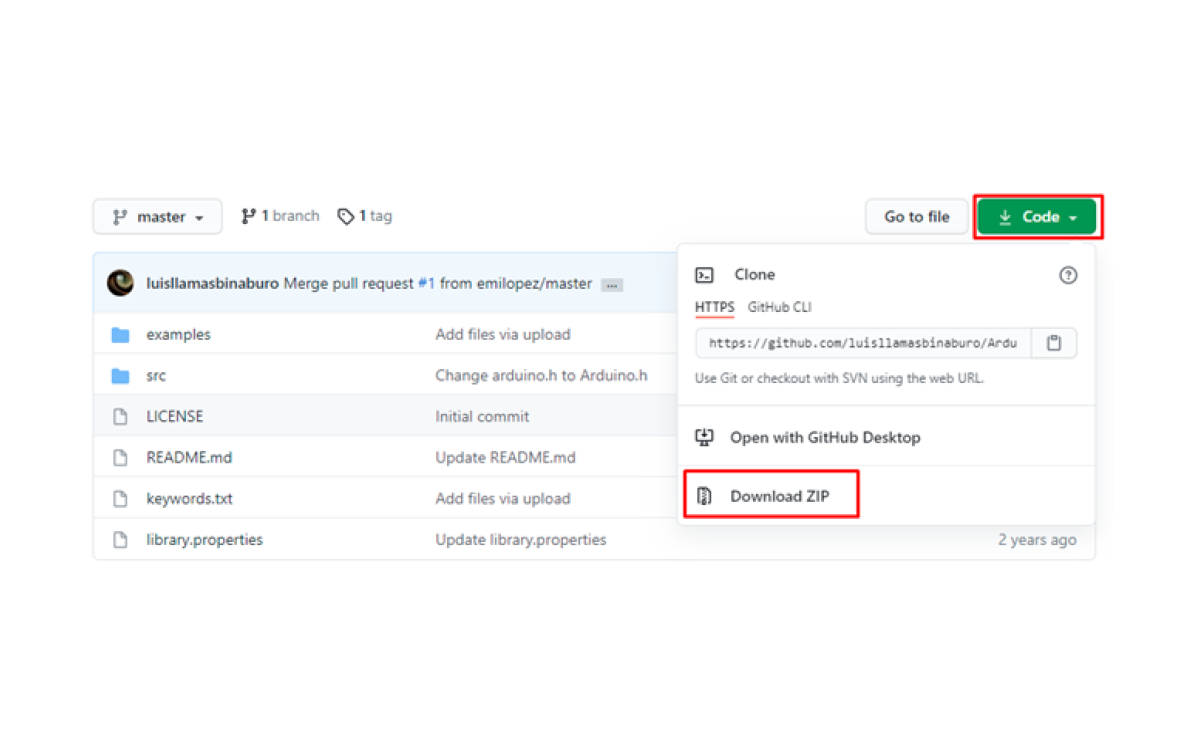Open the LICENSE file name
Image resolution: width=1200 pixels, height=750 pixels.
(x=175, y=417)
